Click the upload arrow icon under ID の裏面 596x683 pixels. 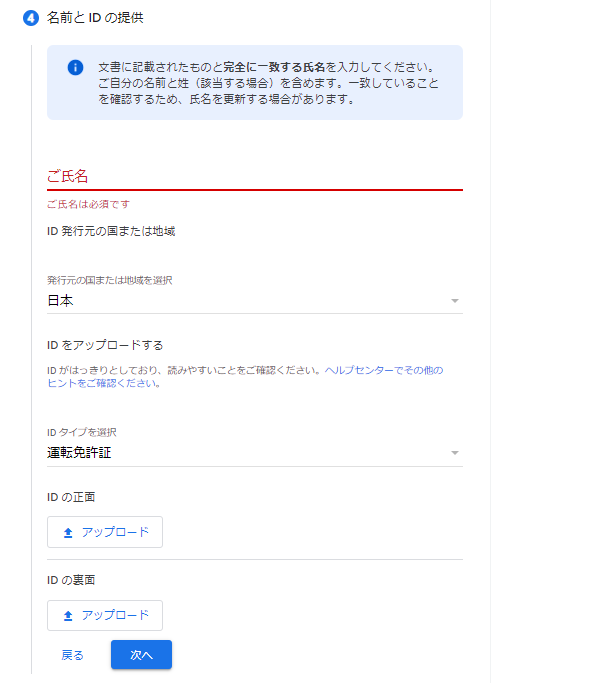click(68, 616)
